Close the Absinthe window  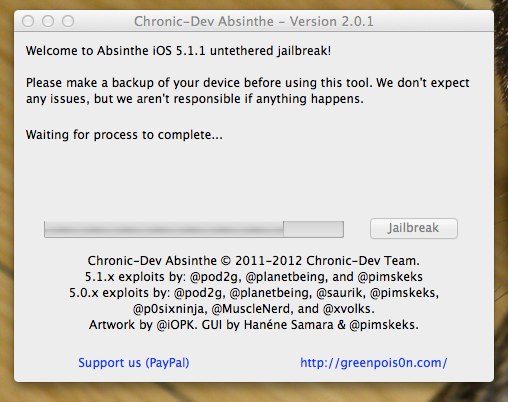point(28,21)
